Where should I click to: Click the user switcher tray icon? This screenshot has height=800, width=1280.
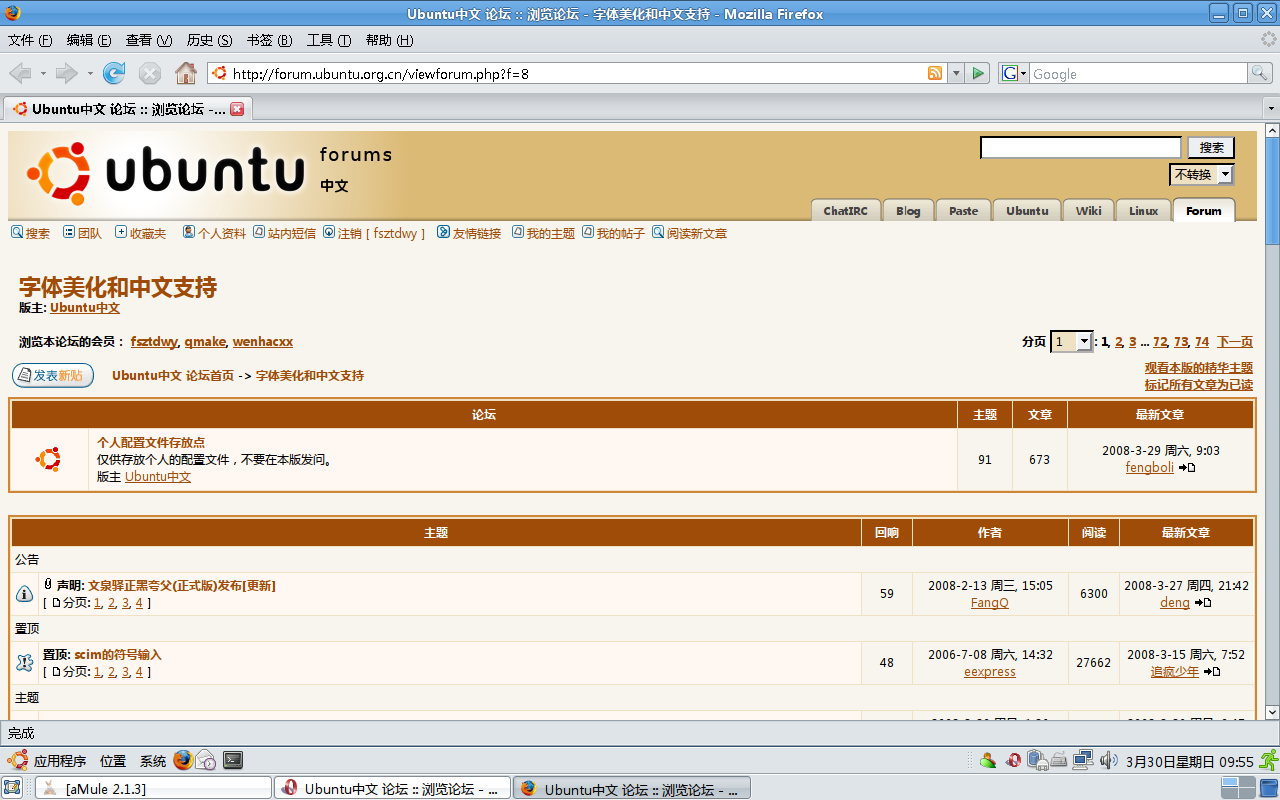pyautogui.click(x=987, y=761)
